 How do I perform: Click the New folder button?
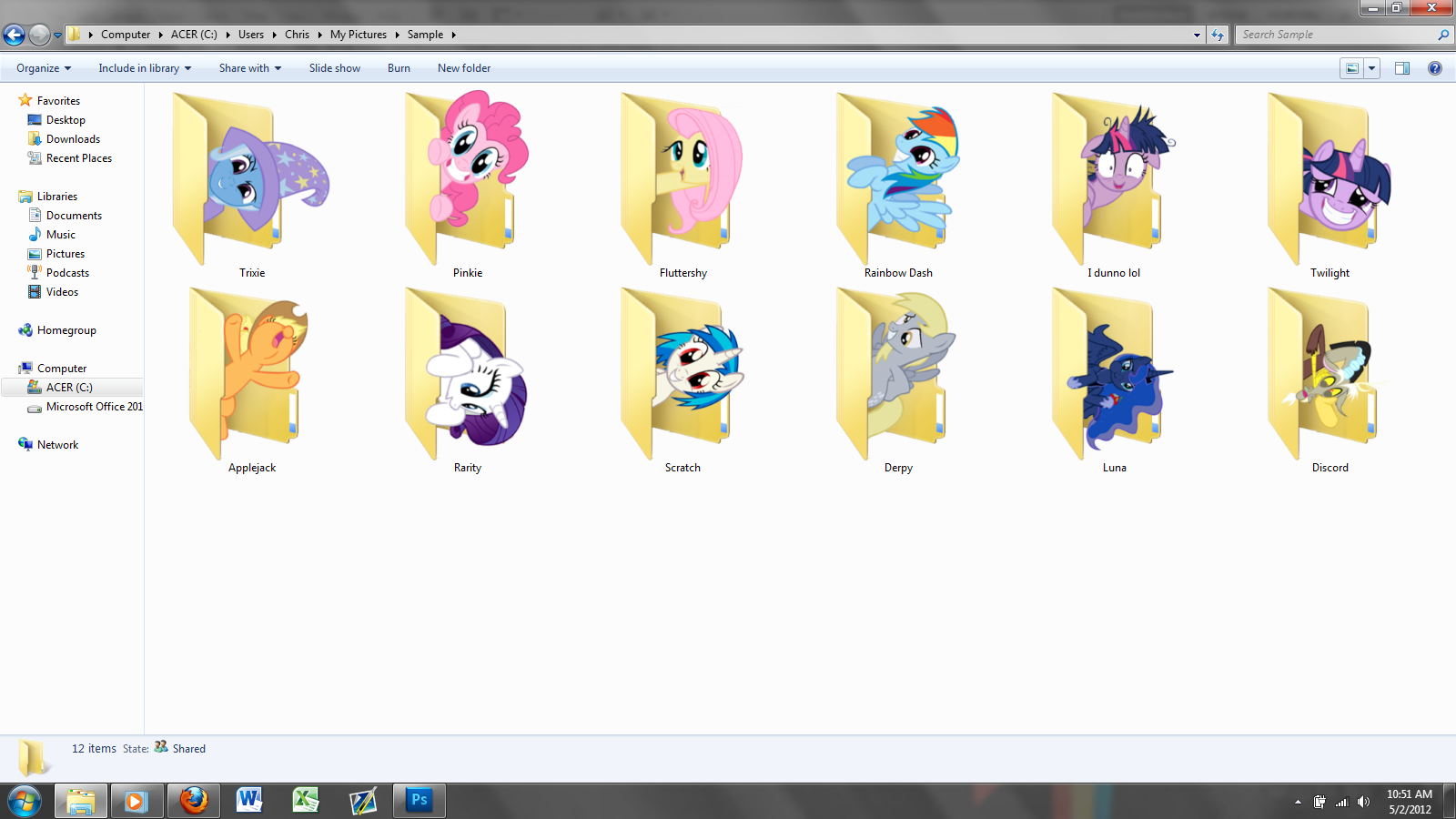point(463,67)
